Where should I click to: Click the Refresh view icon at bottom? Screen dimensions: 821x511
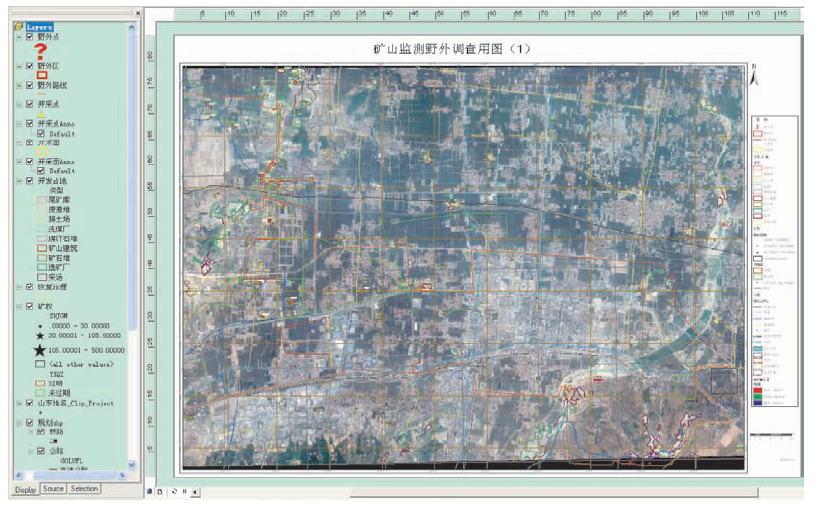pyautogui.click(x=172, y=492)
